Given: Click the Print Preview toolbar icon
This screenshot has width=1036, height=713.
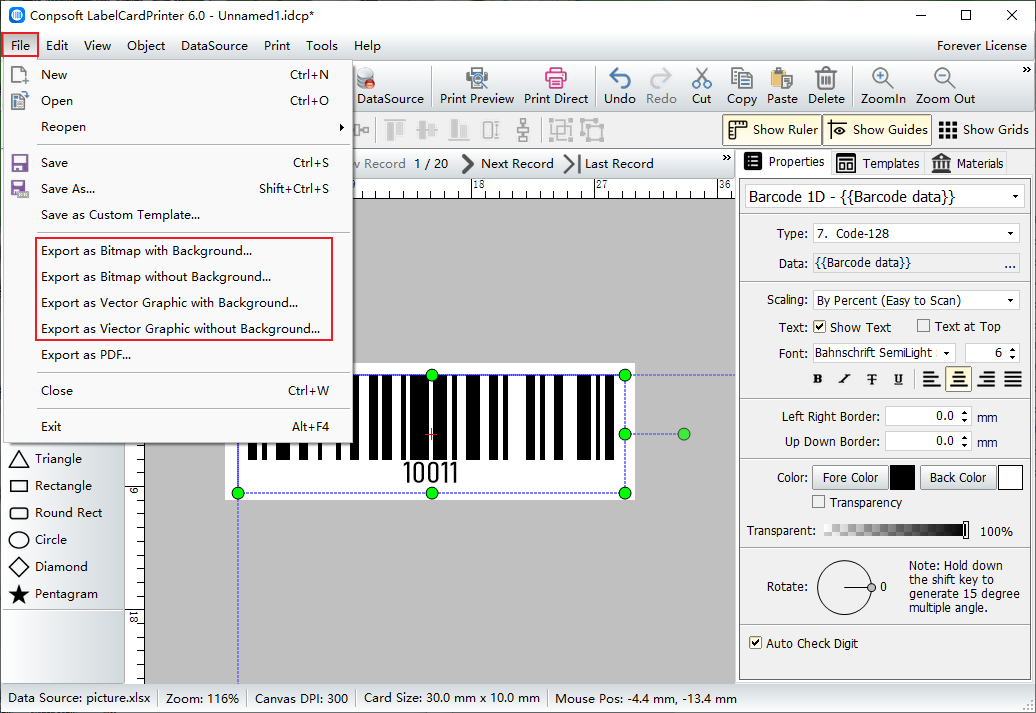Looking at the screenshot, I should [476, 78].
